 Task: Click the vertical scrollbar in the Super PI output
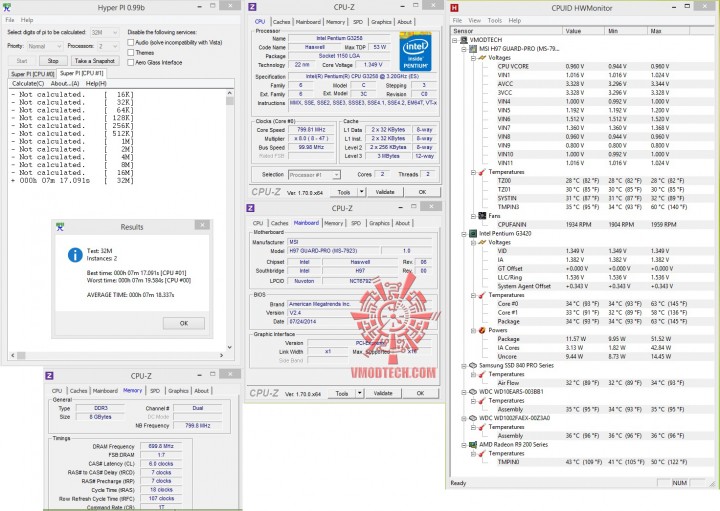[230, 221]
